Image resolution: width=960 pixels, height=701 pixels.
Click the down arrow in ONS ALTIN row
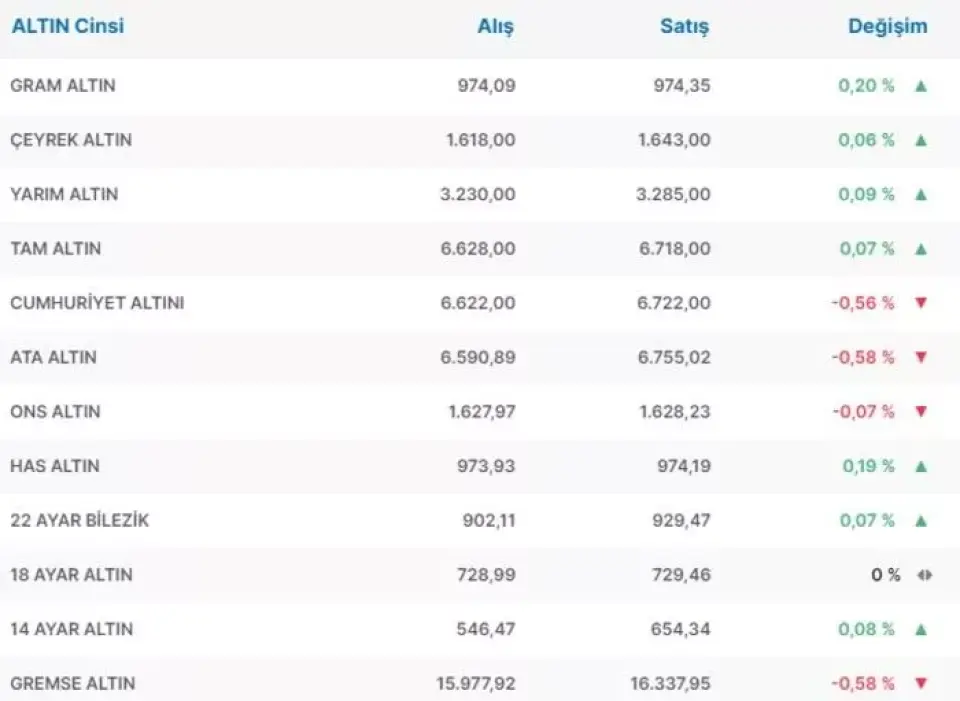point(921,411)
